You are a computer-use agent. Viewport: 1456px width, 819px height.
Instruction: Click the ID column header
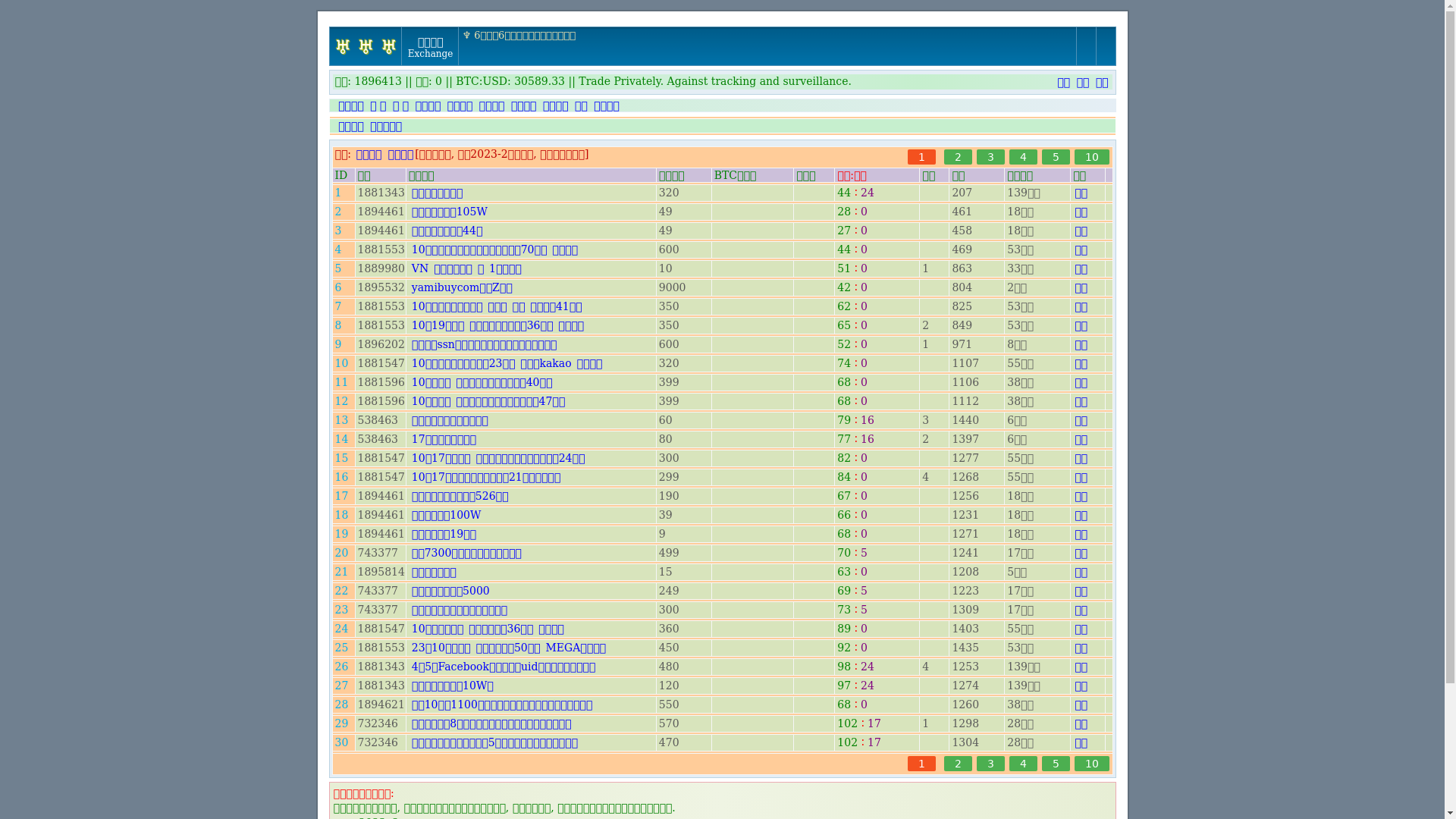click(x=341, y=175)
